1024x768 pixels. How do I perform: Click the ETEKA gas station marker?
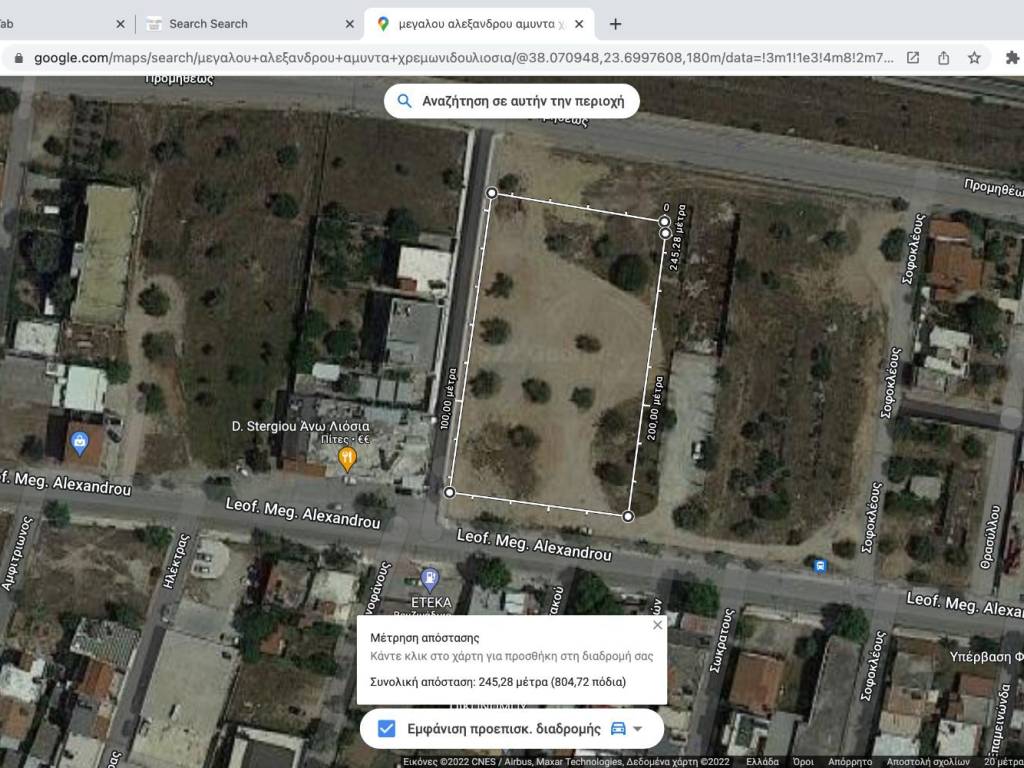point(429,578)
